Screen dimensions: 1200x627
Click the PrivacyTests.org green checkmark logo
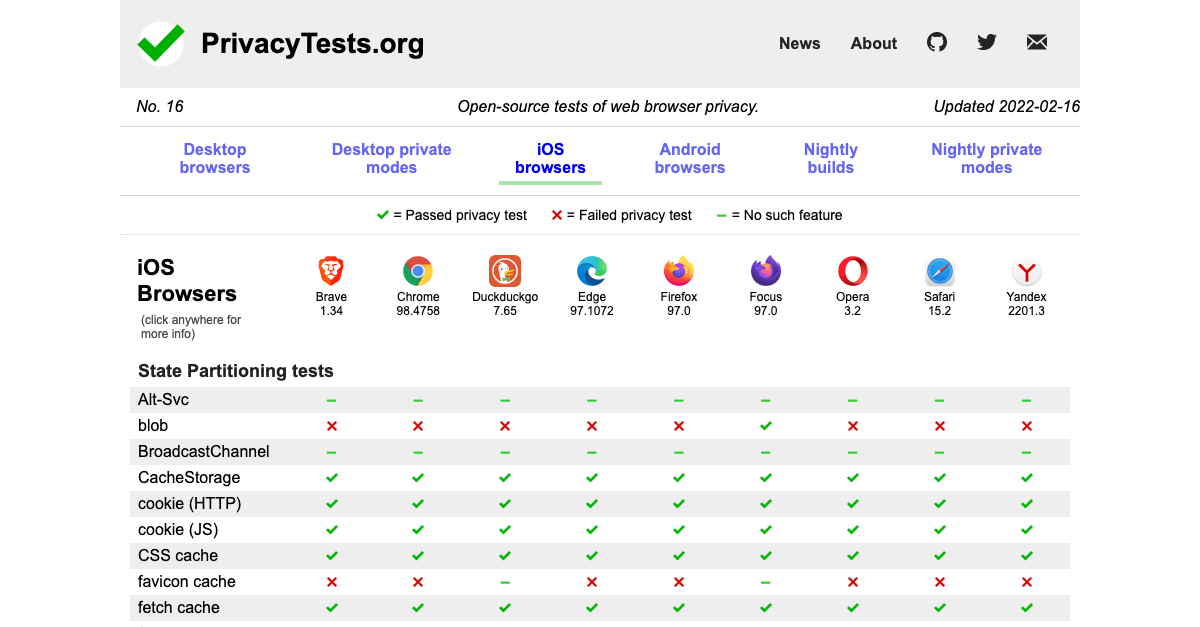160,43
